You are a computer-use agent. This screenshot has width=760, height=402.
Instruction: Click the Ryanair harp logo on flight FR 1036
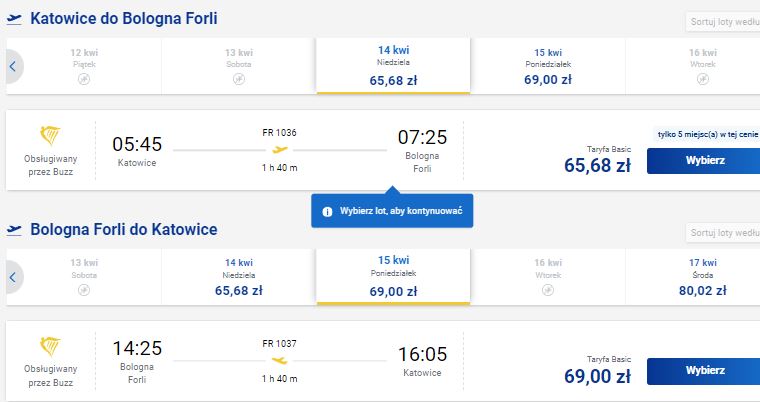[x=50, y=135]
